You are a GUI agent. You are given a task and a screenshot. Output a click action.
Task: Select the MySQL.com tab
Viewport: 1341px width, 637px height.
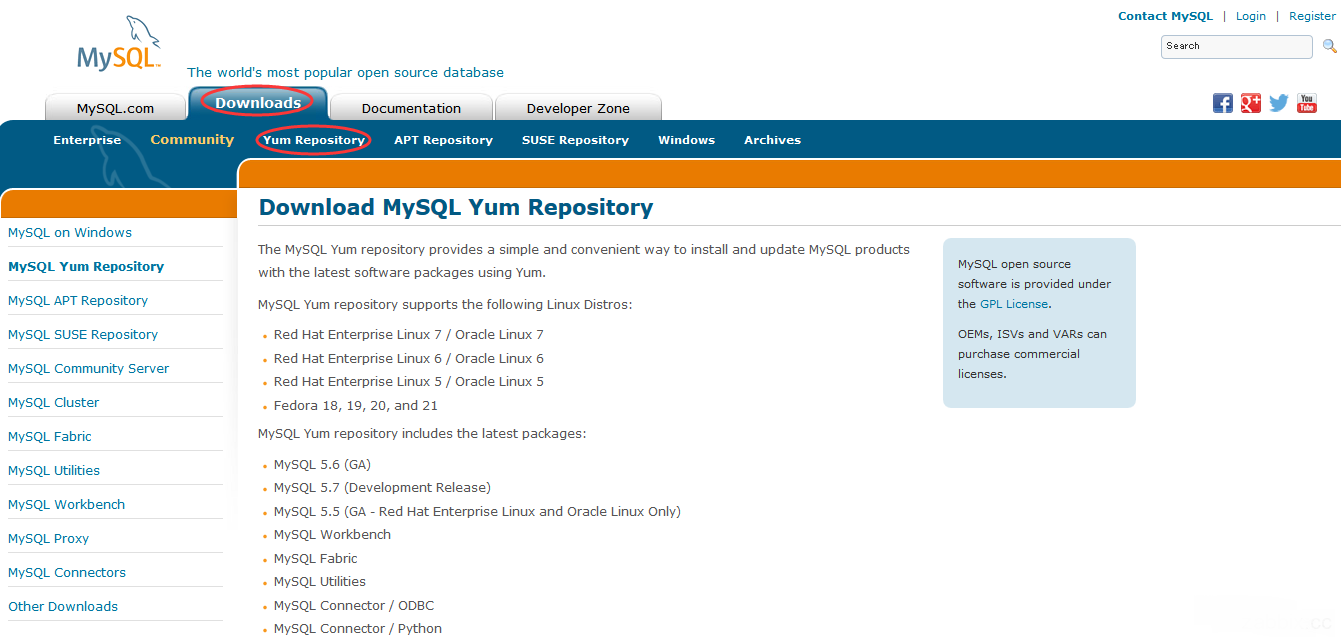coord(114,107)
